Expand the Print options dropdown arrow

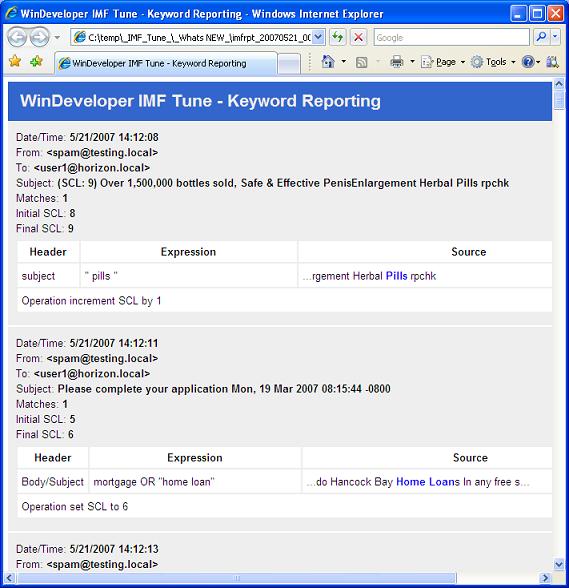[x=412, y=62]
